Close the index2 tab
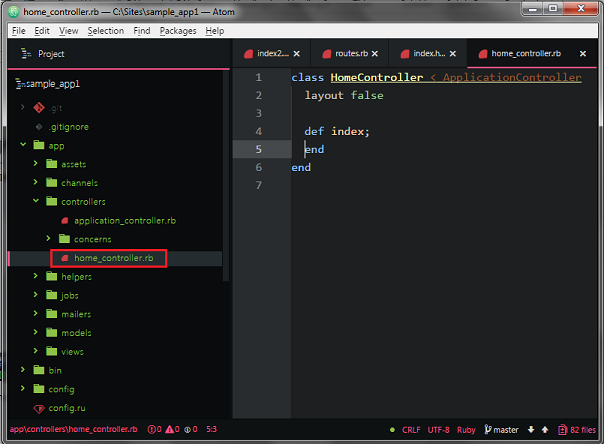 [297, 54]
